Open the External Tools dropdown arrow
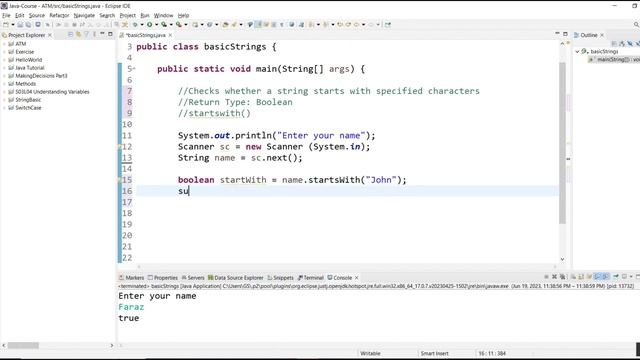 pos(186,24)
